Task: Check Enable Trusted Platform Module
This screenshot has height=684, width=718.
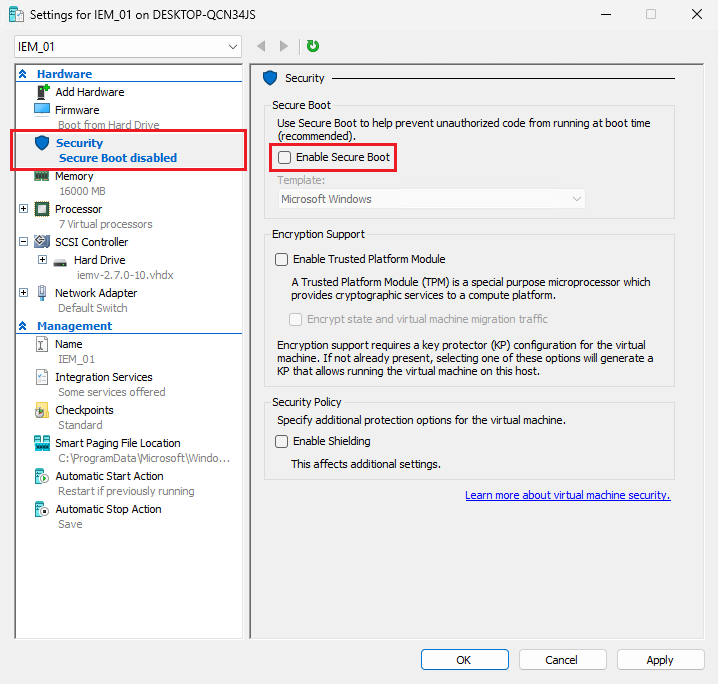Action: pos(282,259)
